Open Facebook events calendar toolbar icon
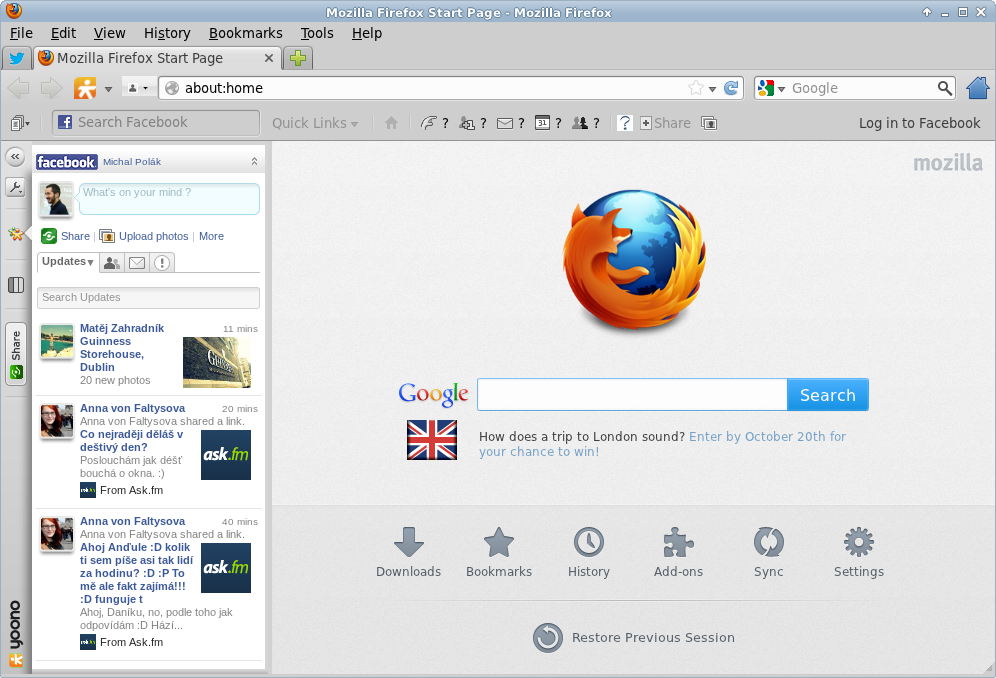 click(548, 123)
